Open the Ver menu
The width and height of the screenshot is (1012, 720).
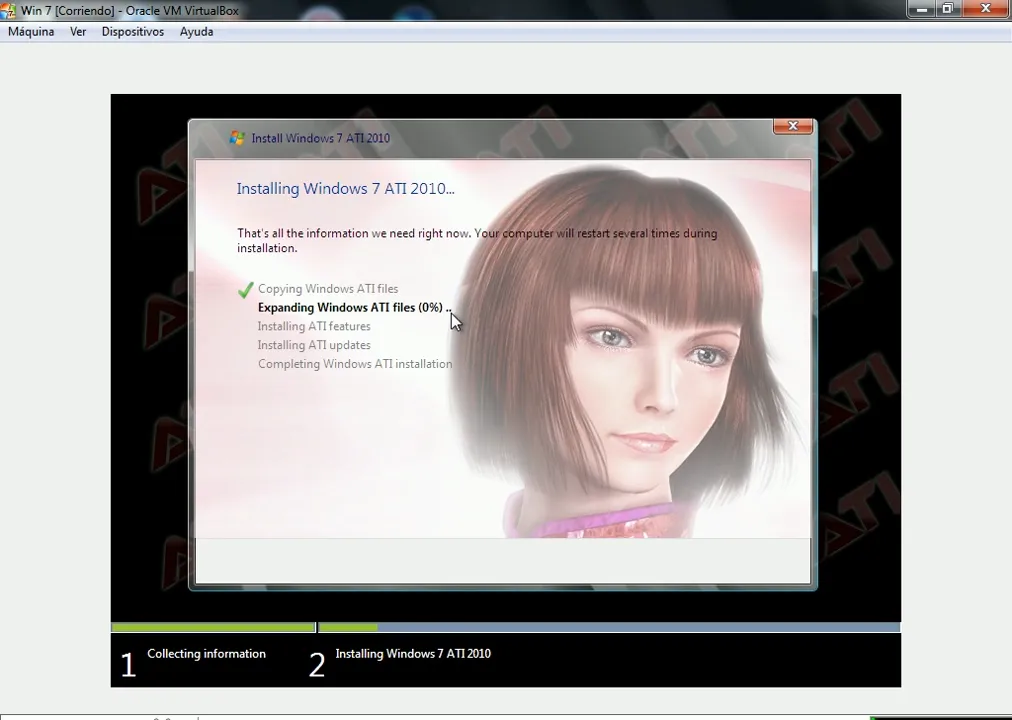click(x=78, y=32)
